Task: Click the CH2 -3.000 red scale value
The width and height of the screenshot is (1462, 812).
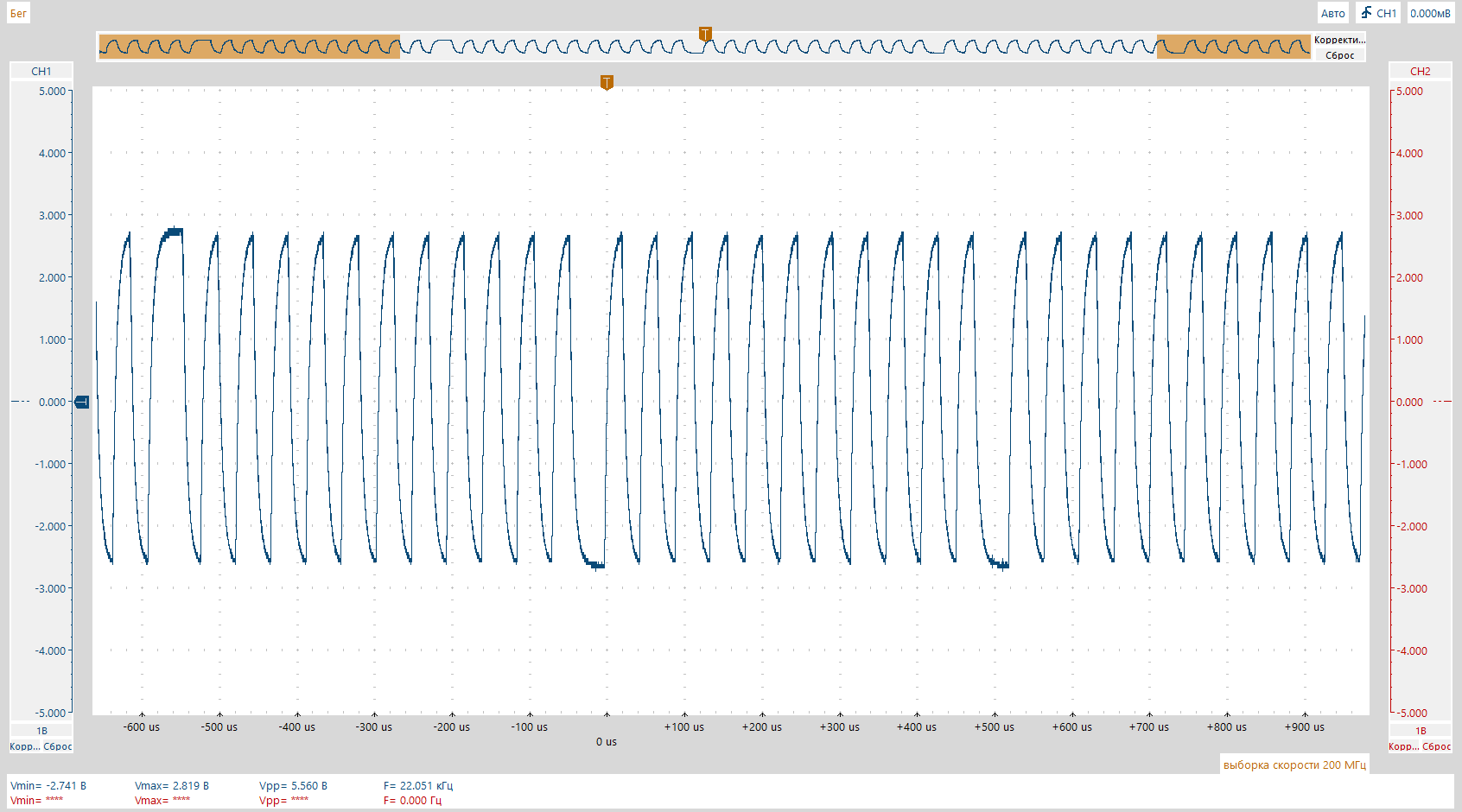Action: pyautogui.click(x=1411, y=588)
